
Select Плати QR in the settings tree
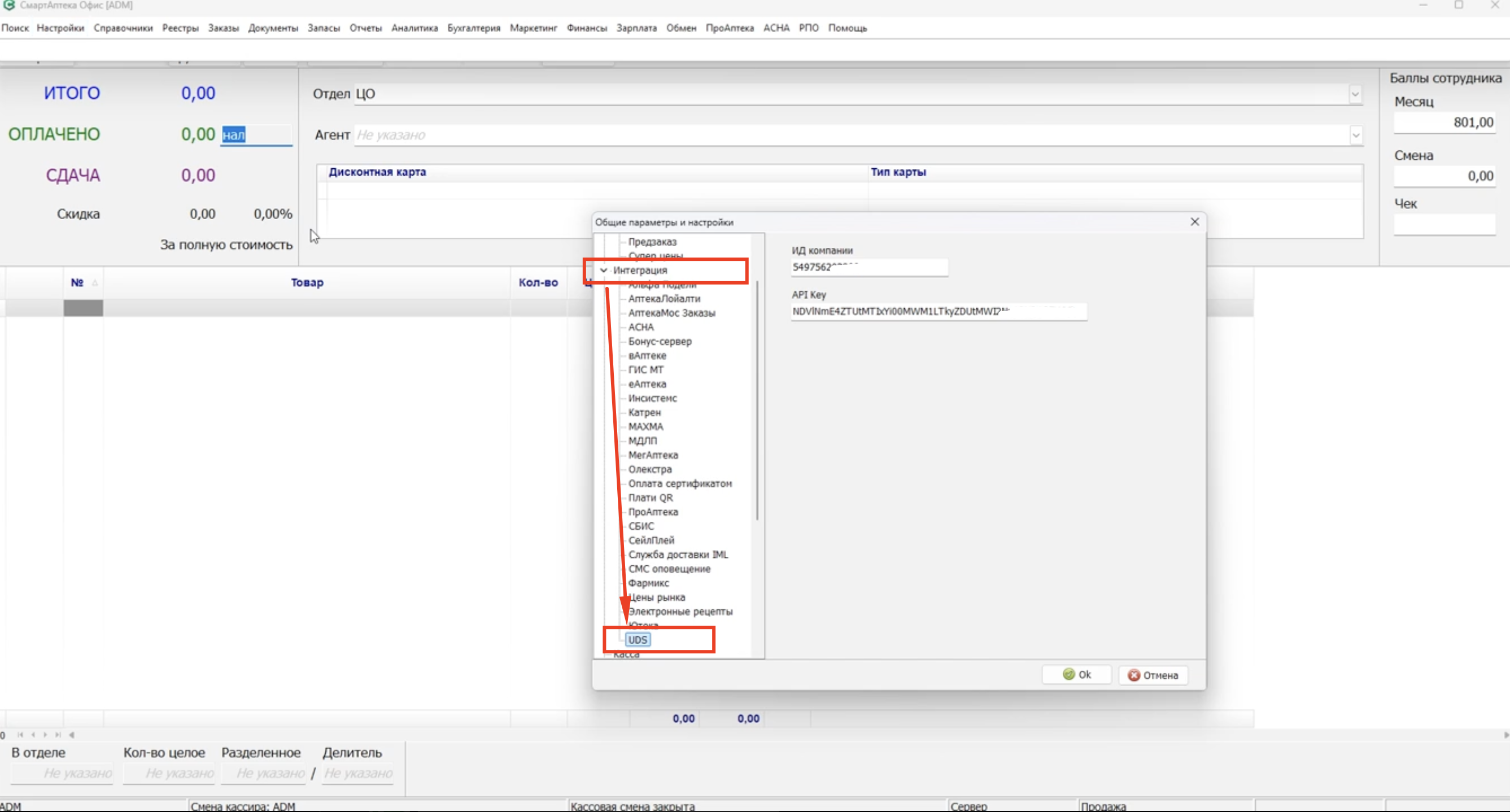pyautogui.click(x=650, y=497)
